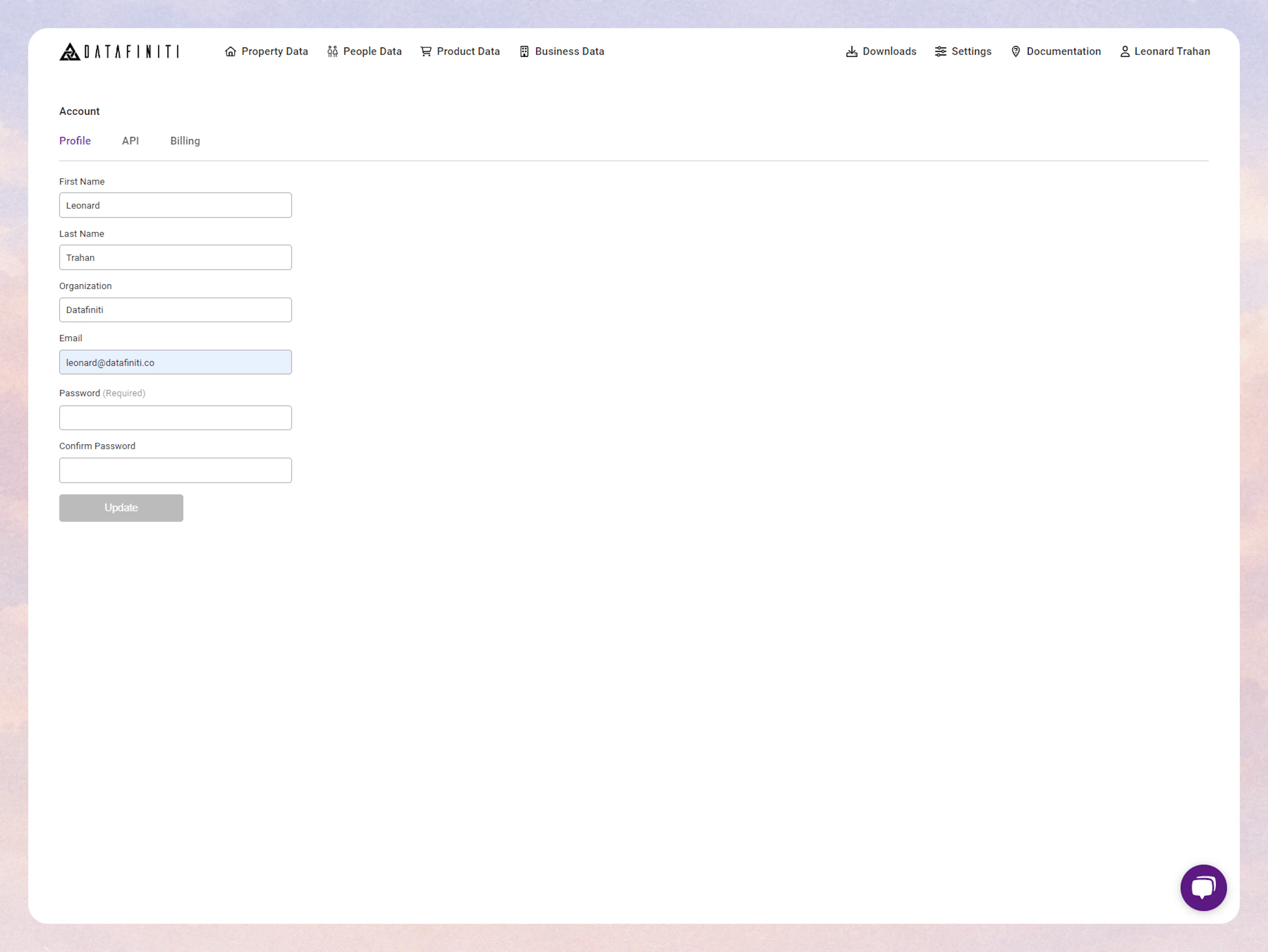Click the First Name field showing Leonard
This screenshot has width=1268, height=952.
pos(175,205)
